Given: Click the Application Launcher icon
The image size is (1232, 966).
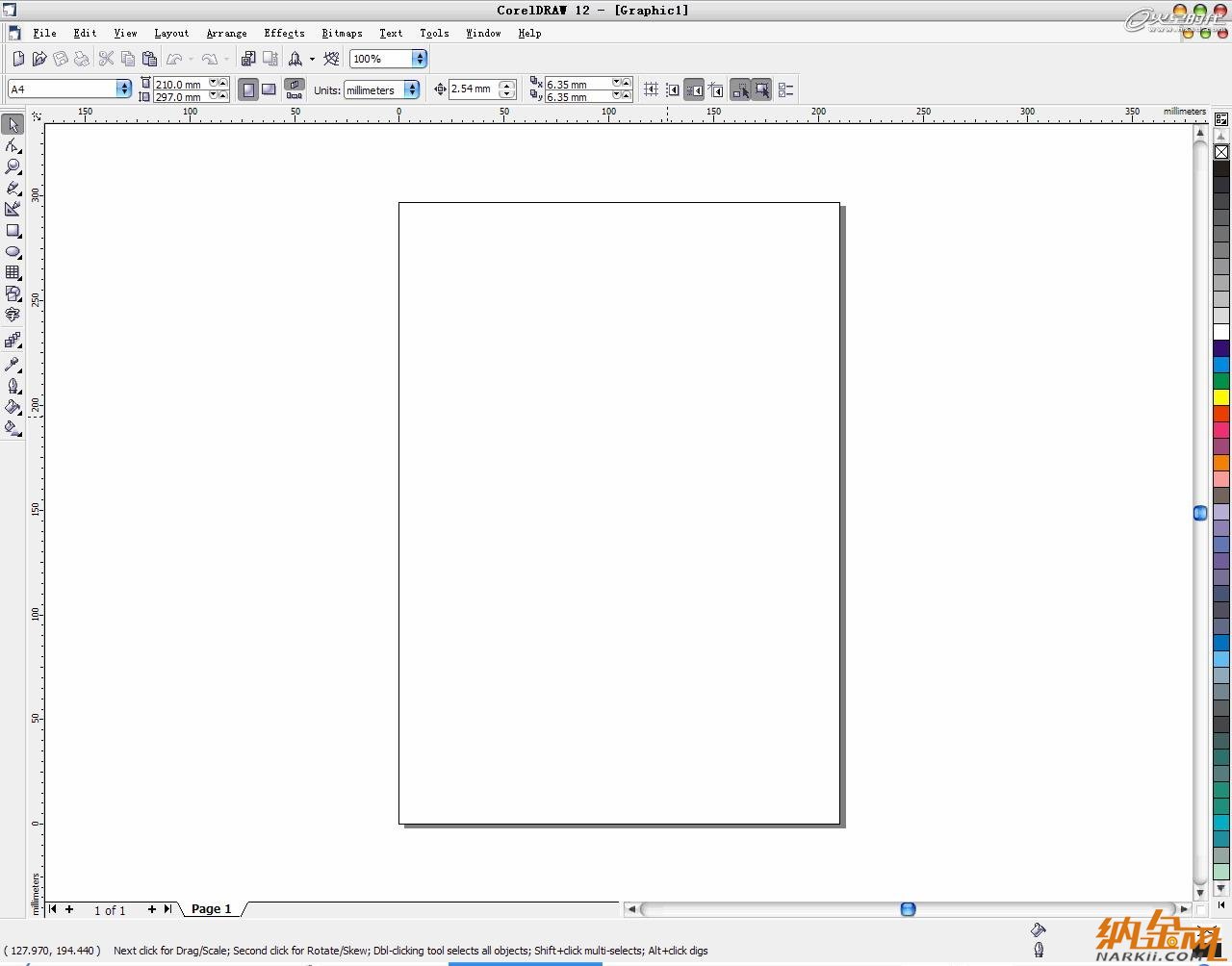Looking at the screenshot, I should 295,59.
